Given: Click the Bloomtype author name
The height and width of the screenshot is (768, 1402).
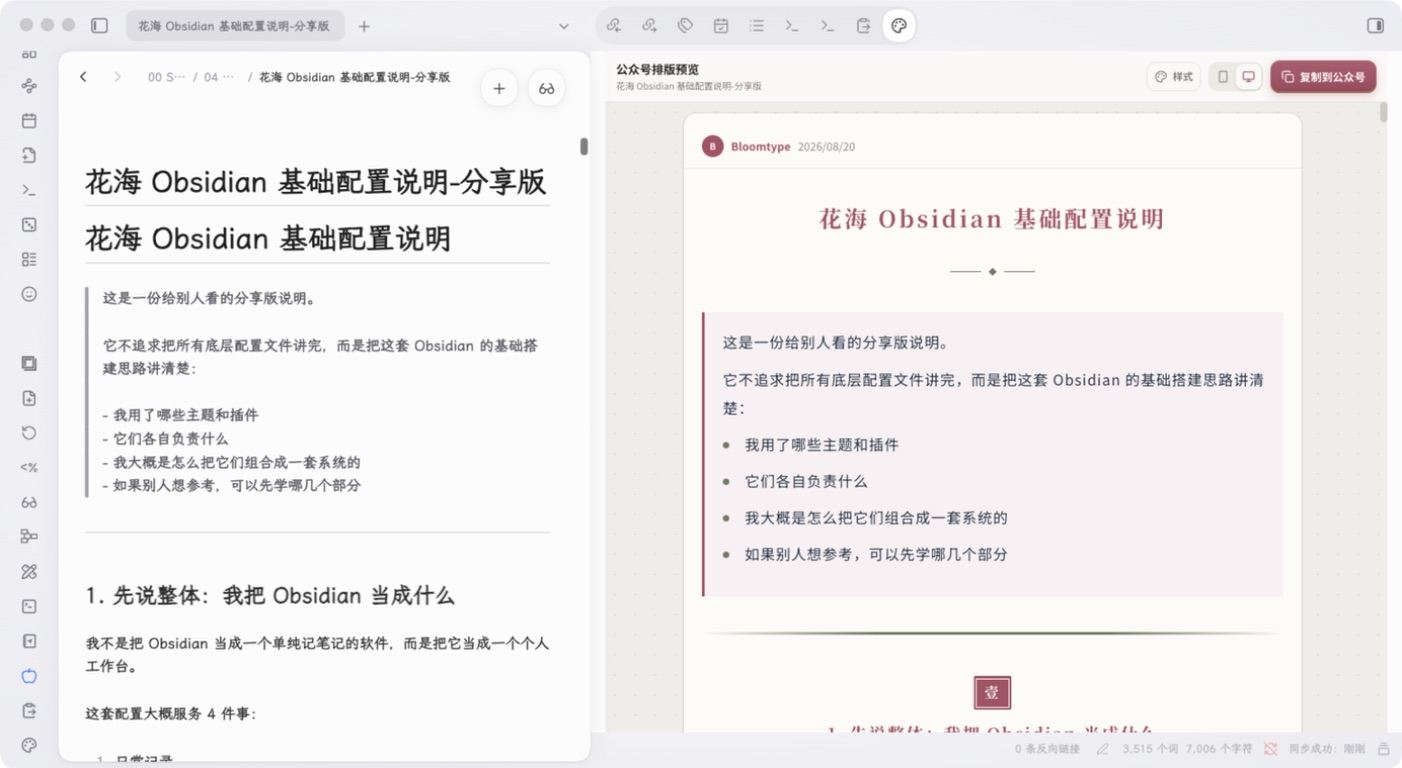Looking at the screenshot, I should point(760,147).
